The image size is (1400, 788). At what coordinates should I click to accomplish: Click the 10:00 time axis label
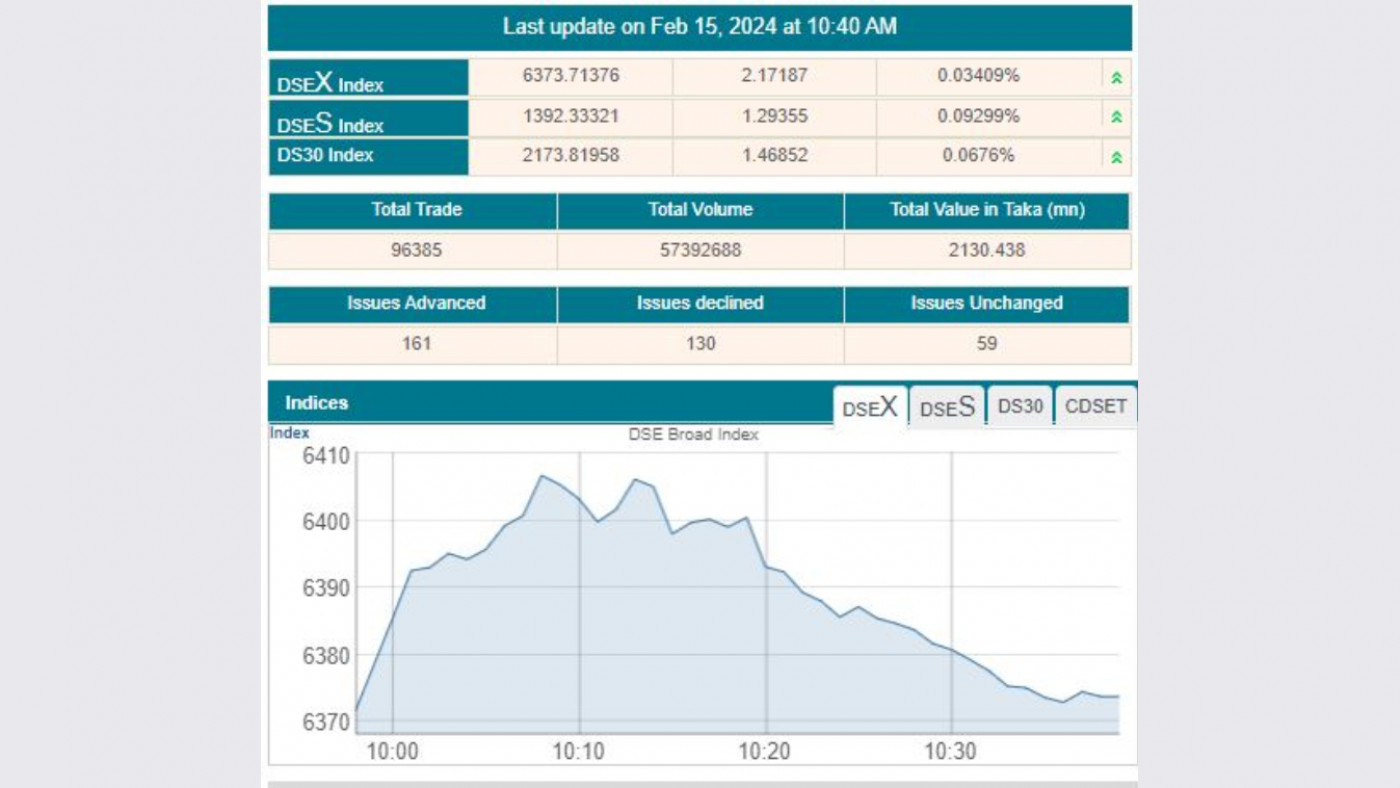(393, 752)
